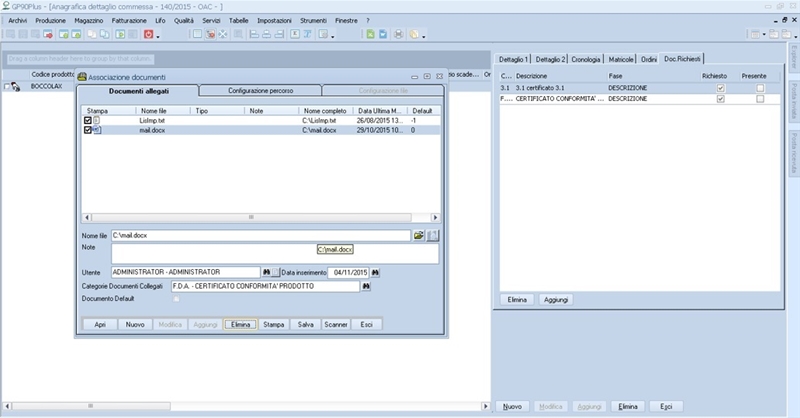800x418 pixels.
Task: Click into the Note text field
Action: (x=274, y=254)
